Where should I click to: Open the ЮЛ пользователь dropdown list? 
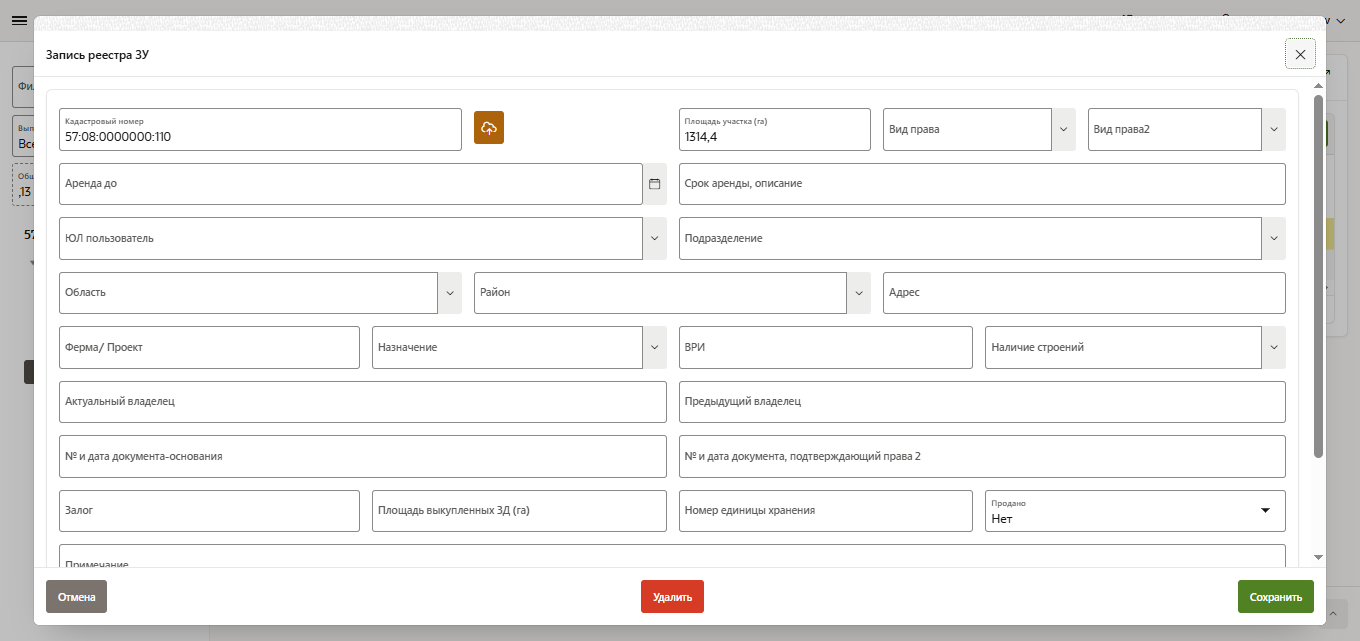655,239
